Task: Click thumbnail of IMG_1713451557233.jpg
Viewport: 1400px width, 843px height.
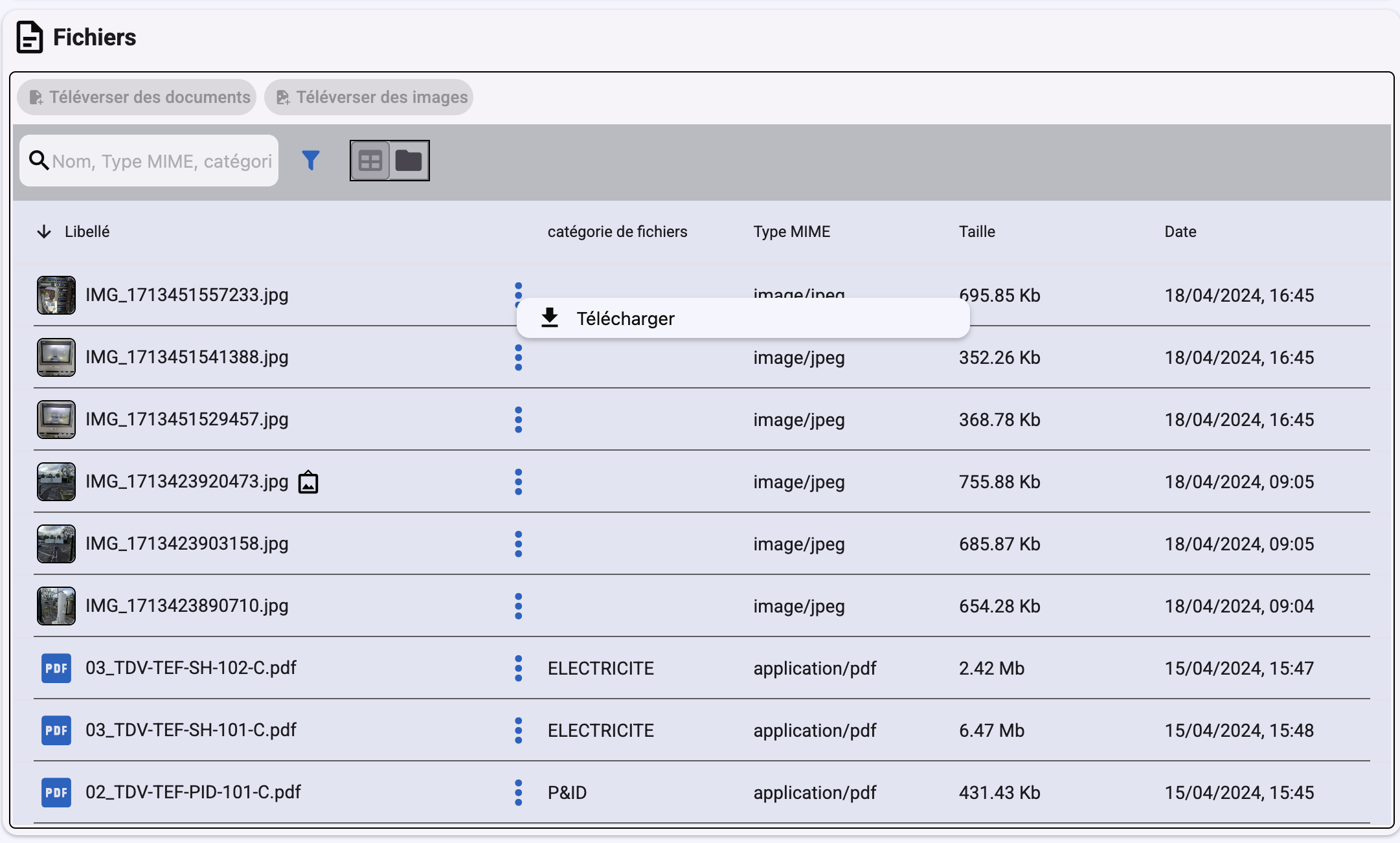Action: click(56, 295)
